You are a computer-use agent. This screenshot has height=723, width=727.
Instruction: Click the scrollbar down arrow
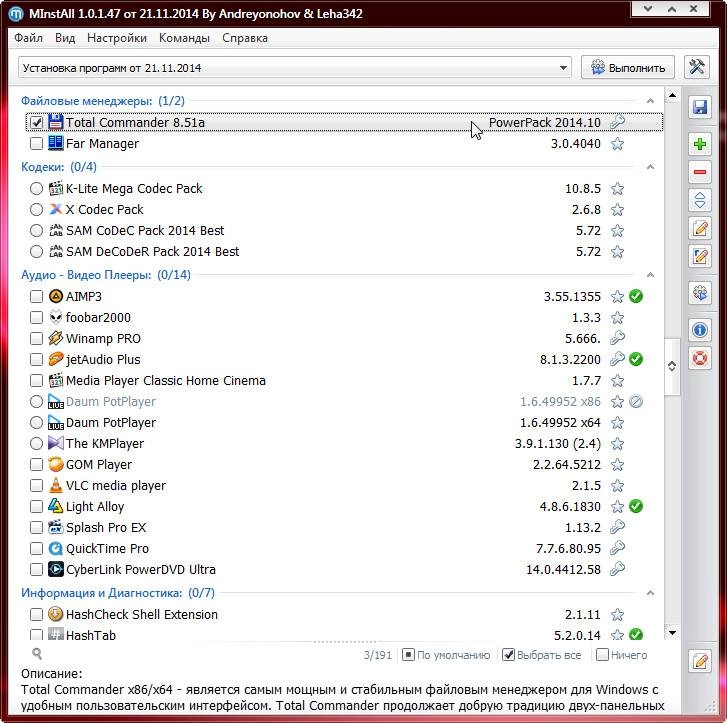pyautogui.click(x=672, y=633)
